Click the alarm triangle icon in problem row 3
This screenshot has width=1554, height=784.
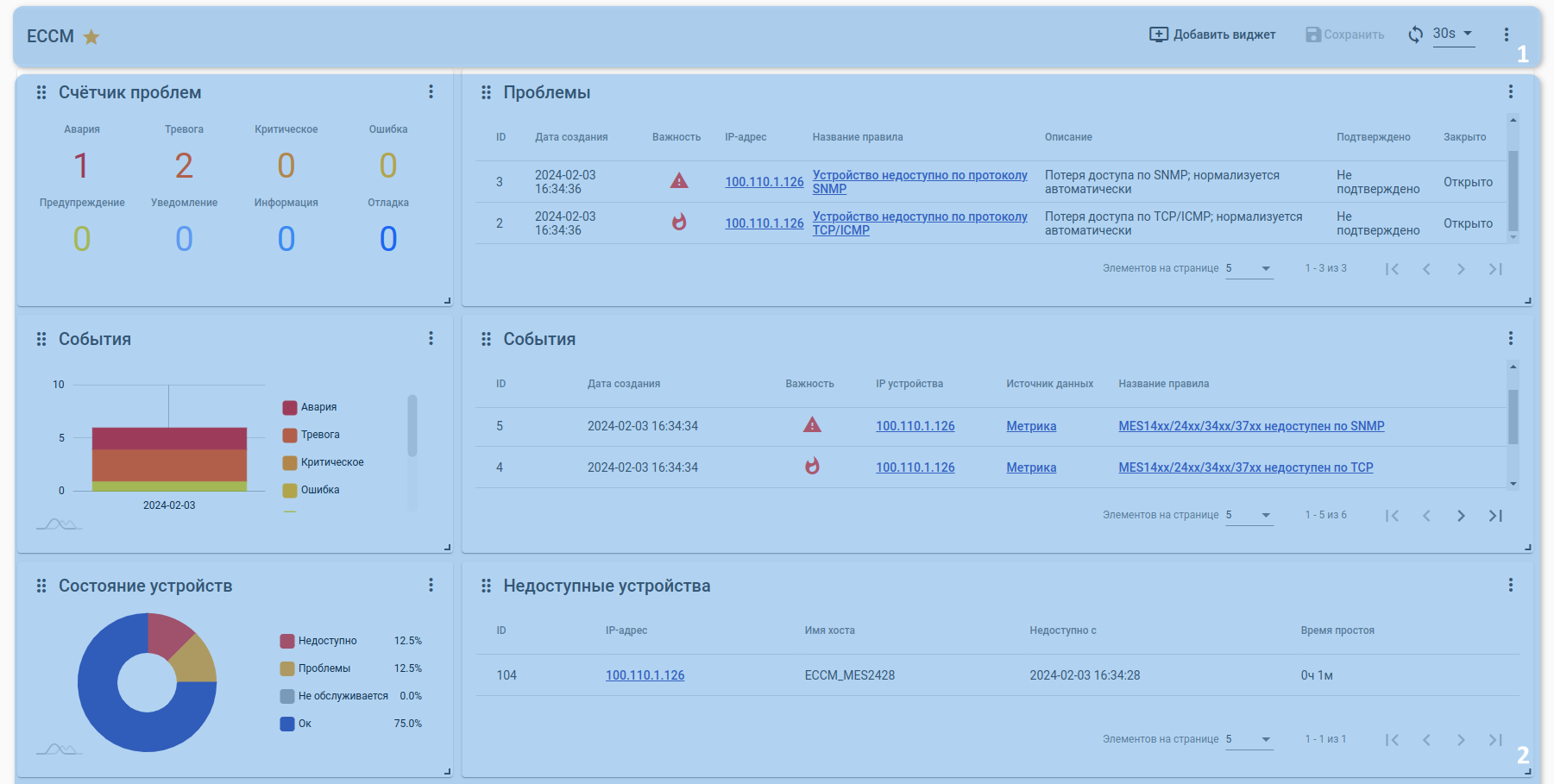pyautogui.click(x=679, y=181)
